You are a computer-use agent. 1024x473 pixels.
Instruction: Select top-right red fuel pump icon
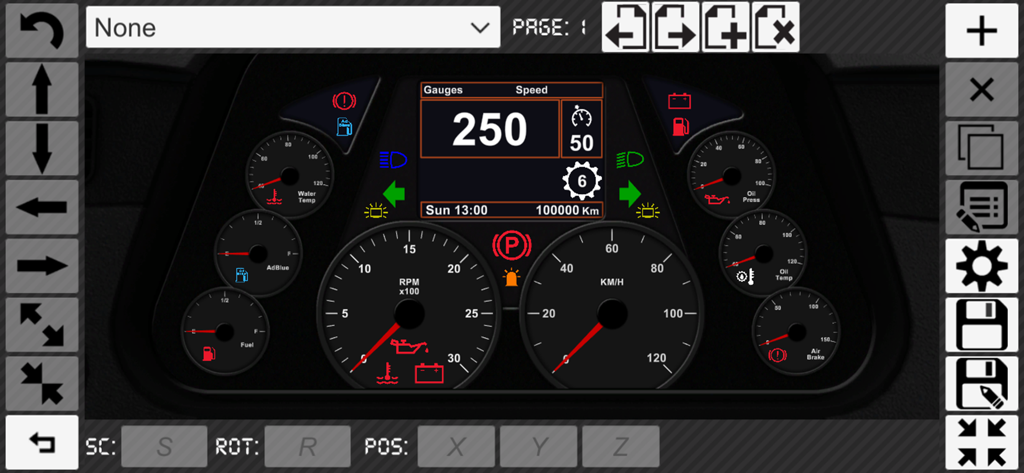click(x=680, y=125)
